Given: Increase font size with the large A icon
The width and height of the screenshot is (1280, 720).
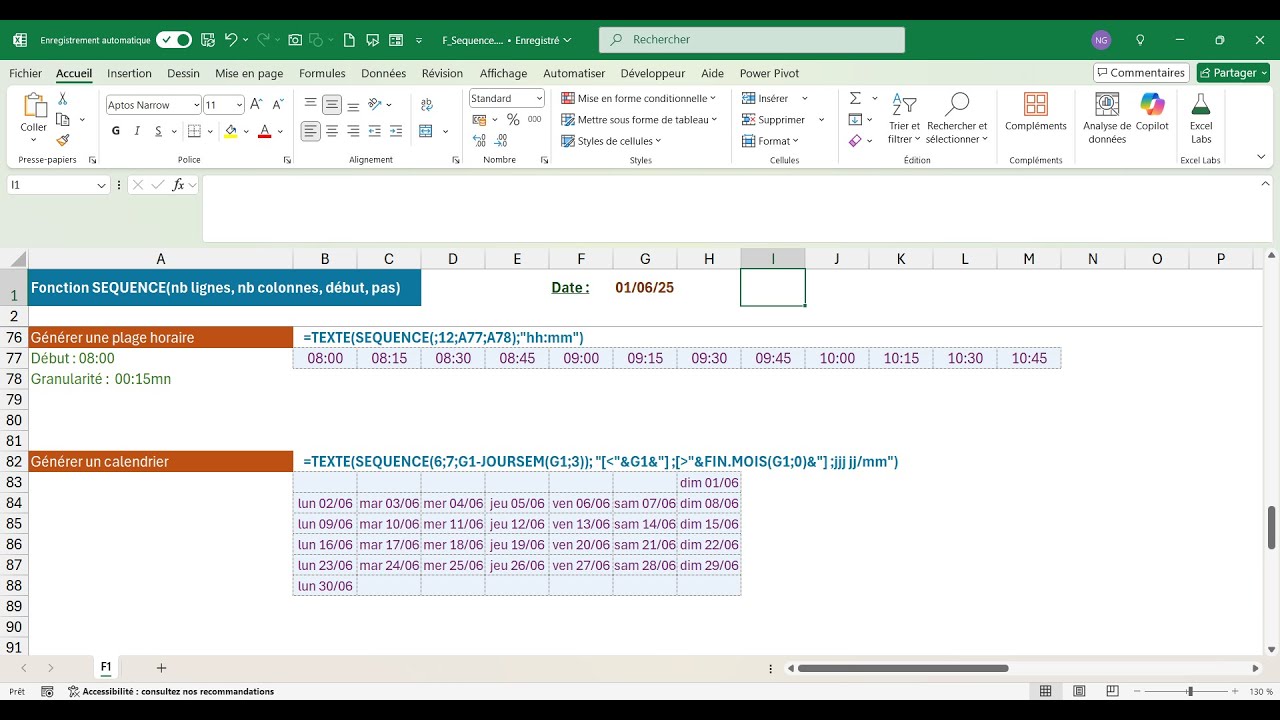Looking at the screenshot, I should point(256,104).
